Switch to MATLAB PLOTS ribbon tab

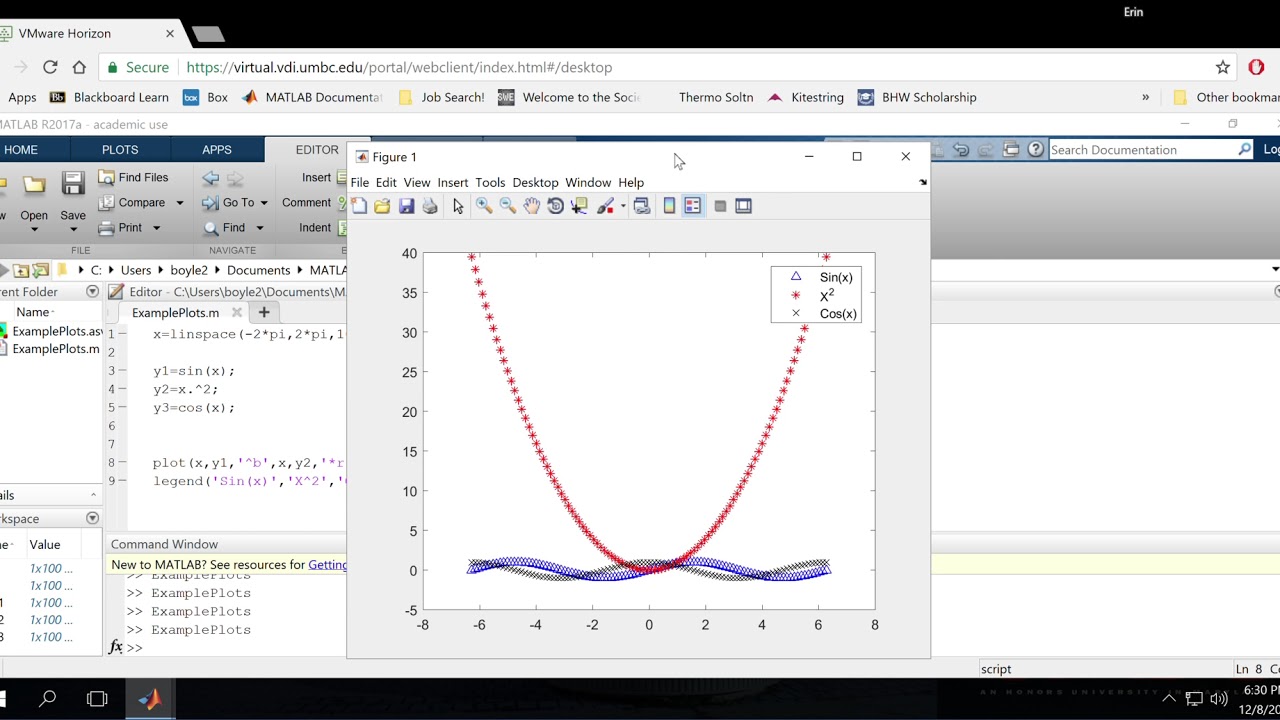coord(120,150)
